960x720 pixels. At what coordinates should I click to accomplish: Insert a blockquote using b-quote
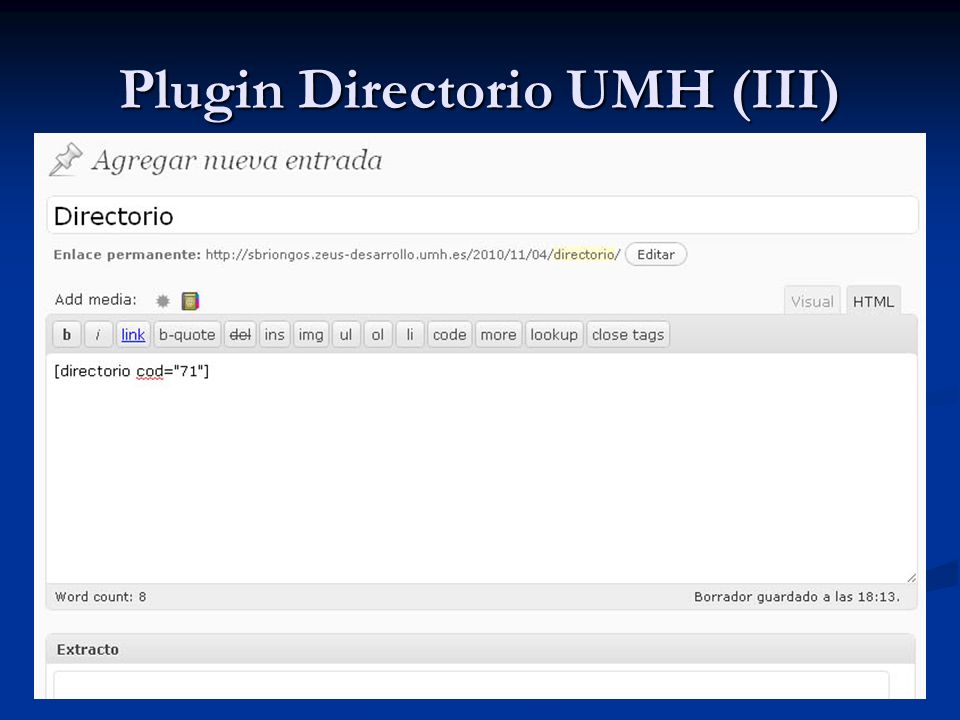pyautogui.click(x=187, y=335)
